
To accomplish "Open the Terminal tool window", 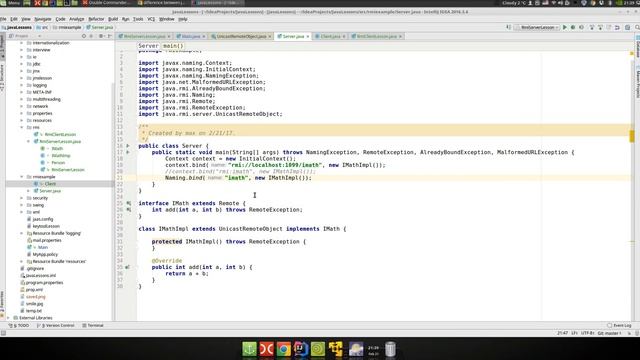I will (x=93, y=325).
